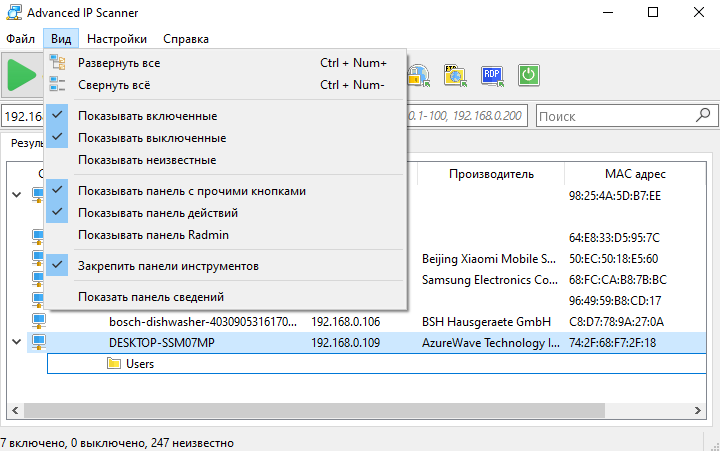720x451 pixels.
Task: Click computer icon of bosch-dishwasher row
Action: pyautogui.click(x=39, y=321)
